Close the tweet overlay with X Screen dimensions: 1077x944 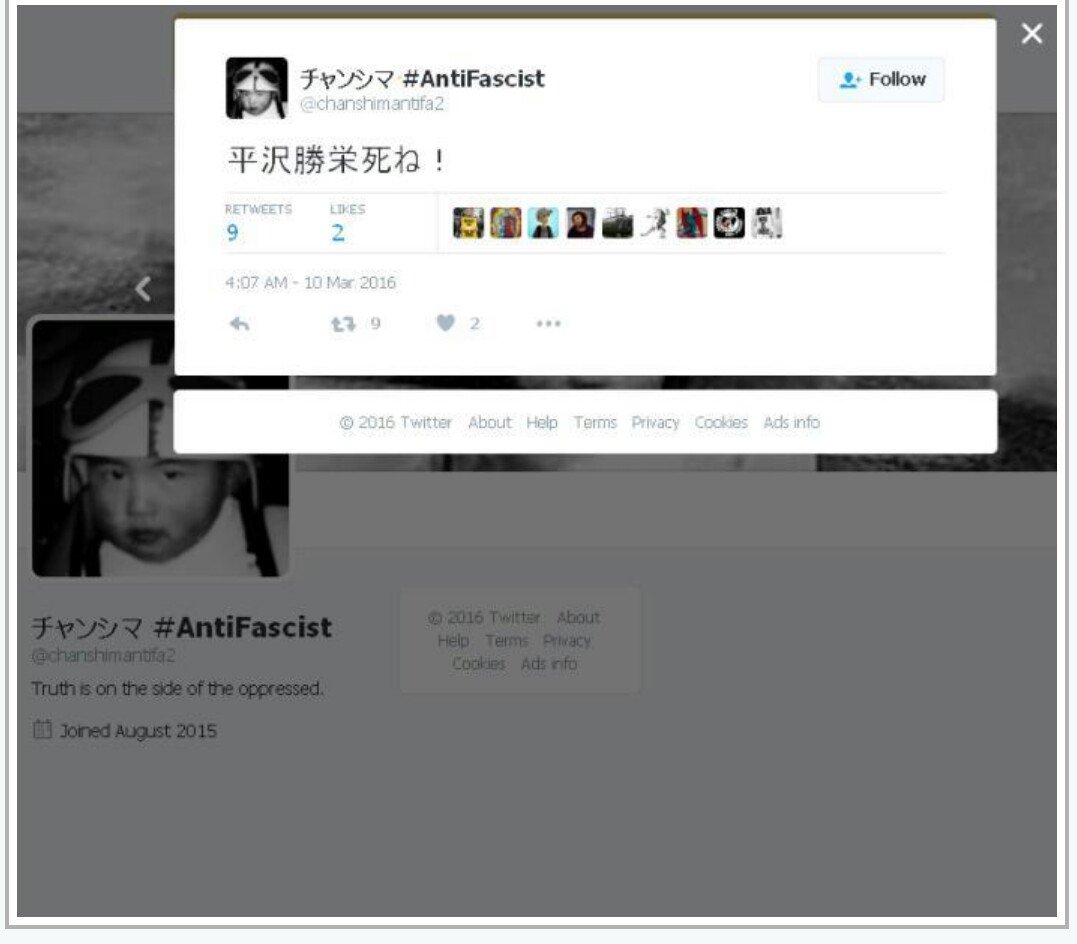1032,33
